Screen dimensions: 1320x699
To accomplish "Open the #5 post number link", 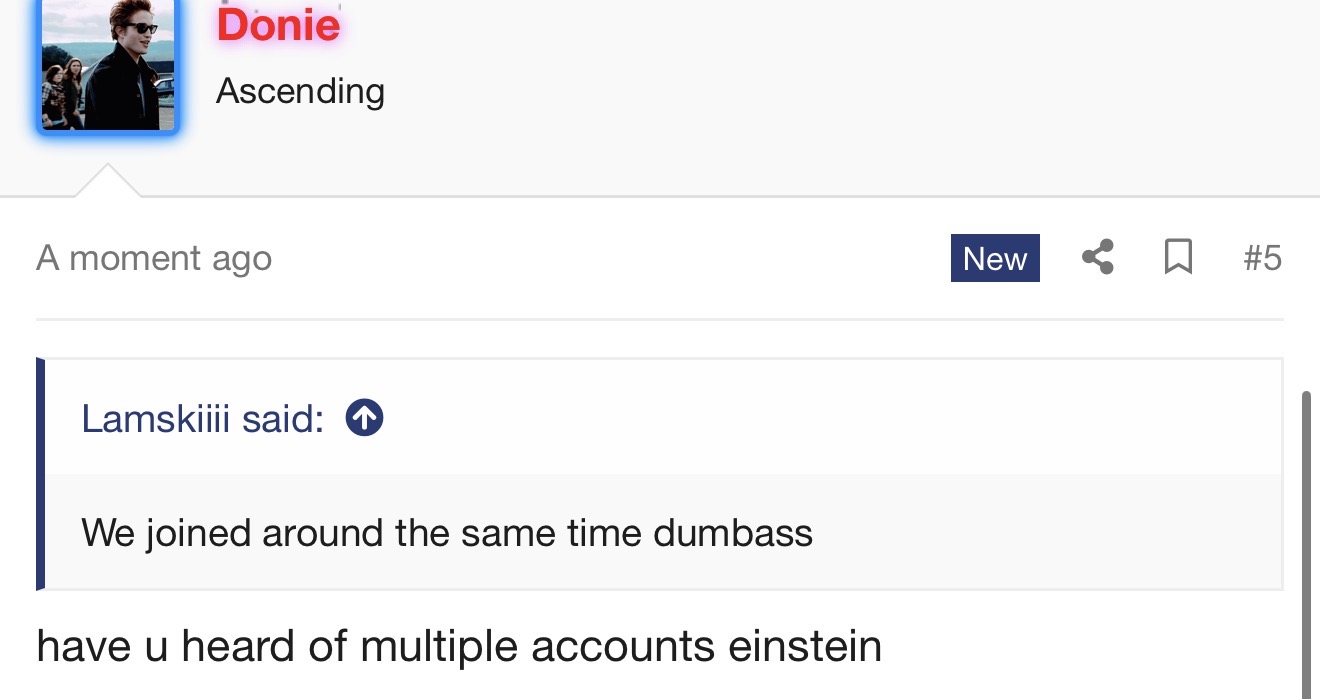I will pyautogui.click(x=1262, y=258).
